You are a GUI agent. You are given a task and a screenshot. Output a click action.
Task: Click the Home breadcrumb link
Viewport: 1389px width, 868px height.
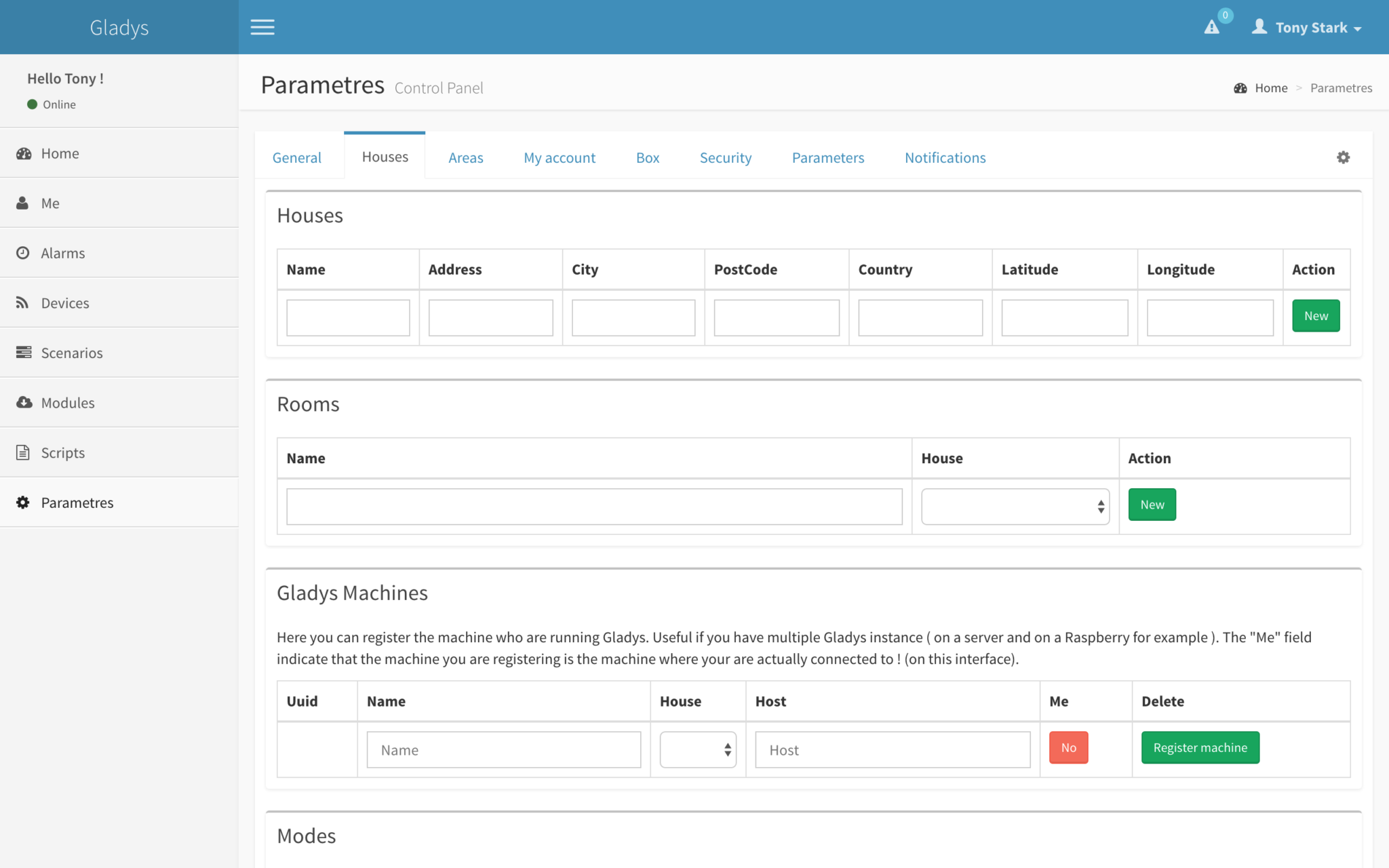[1270, 88]
